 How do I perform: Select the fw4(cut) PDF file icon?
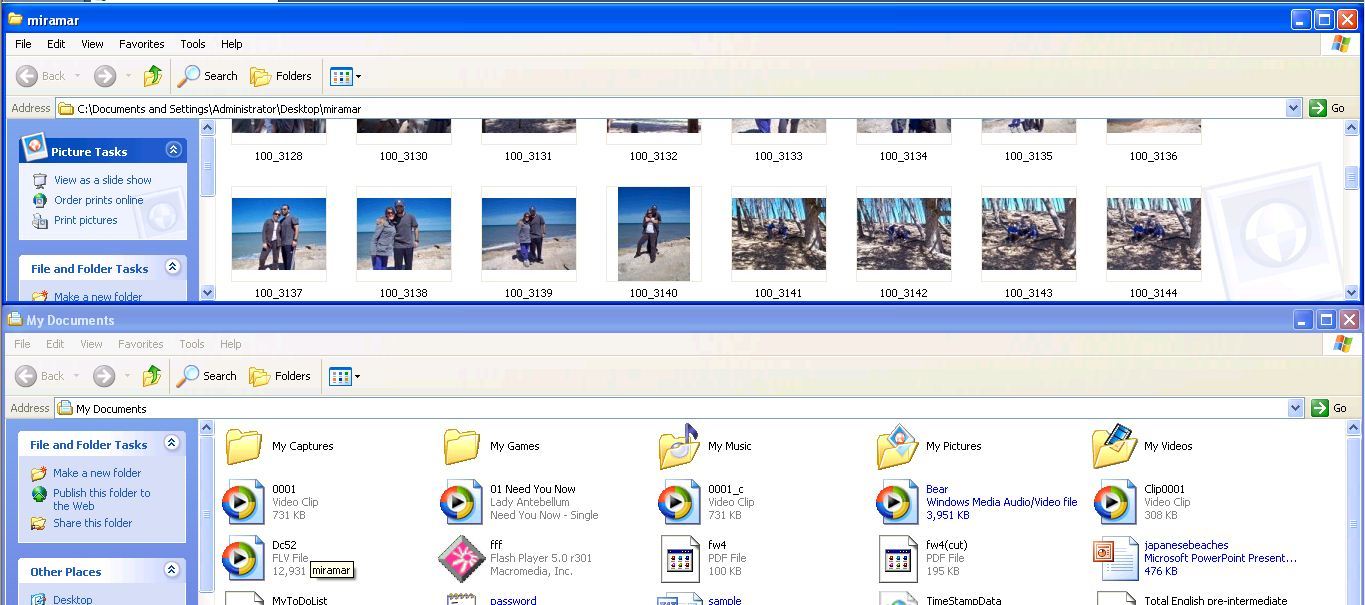coord(898,558)
